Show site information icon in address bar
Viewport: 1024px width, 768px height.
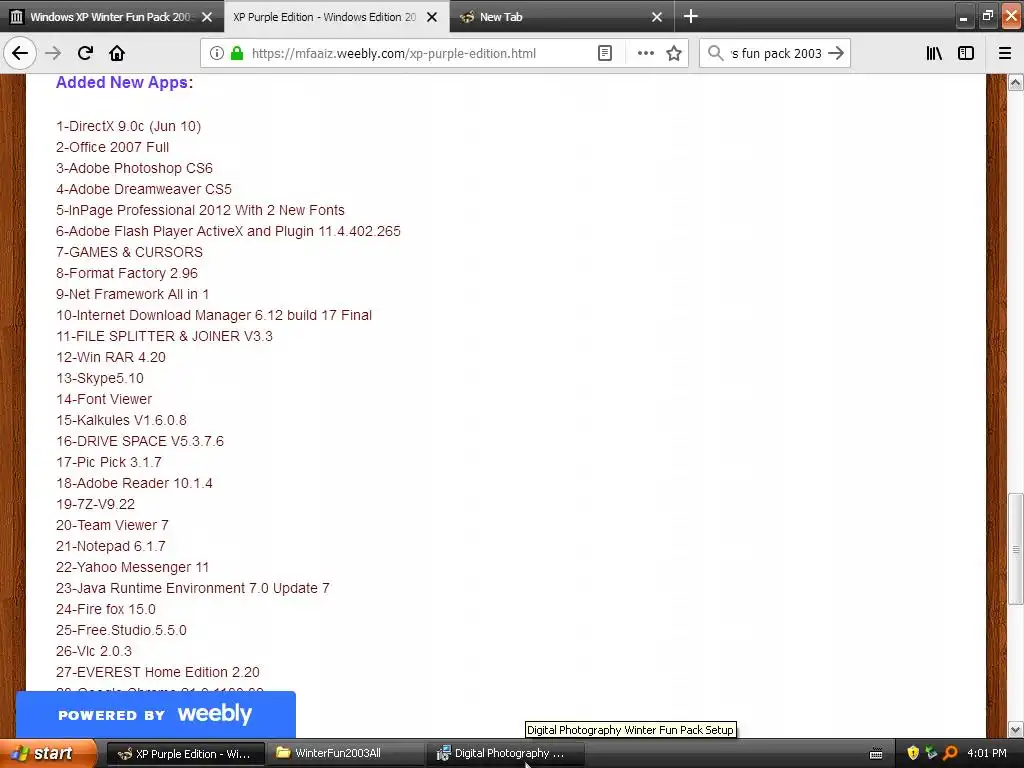click(x=217, y=54)
